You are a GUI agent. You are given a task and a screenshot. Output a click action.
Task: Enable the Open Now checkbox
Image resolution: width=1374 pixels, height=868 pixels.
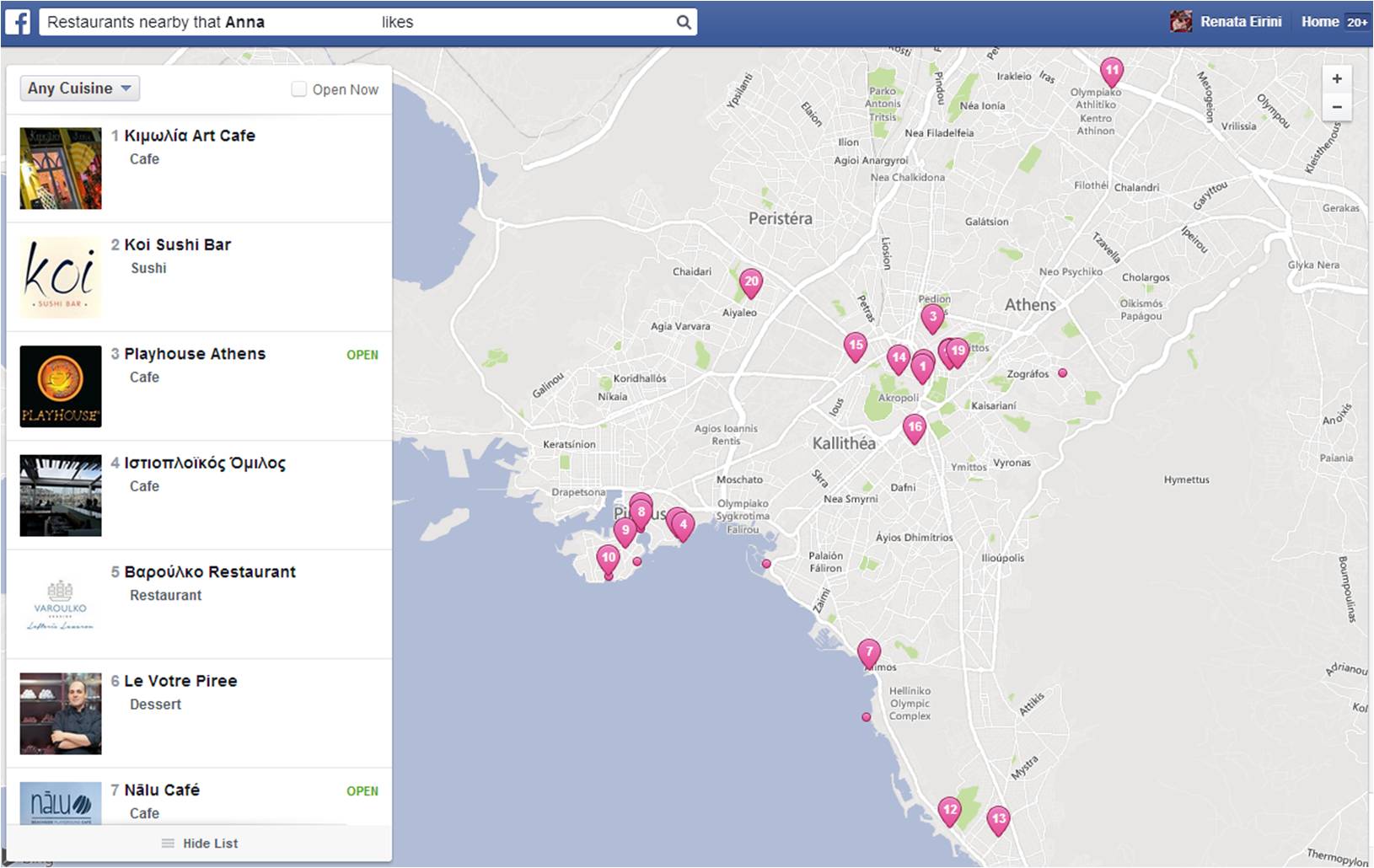pos(298,89)
